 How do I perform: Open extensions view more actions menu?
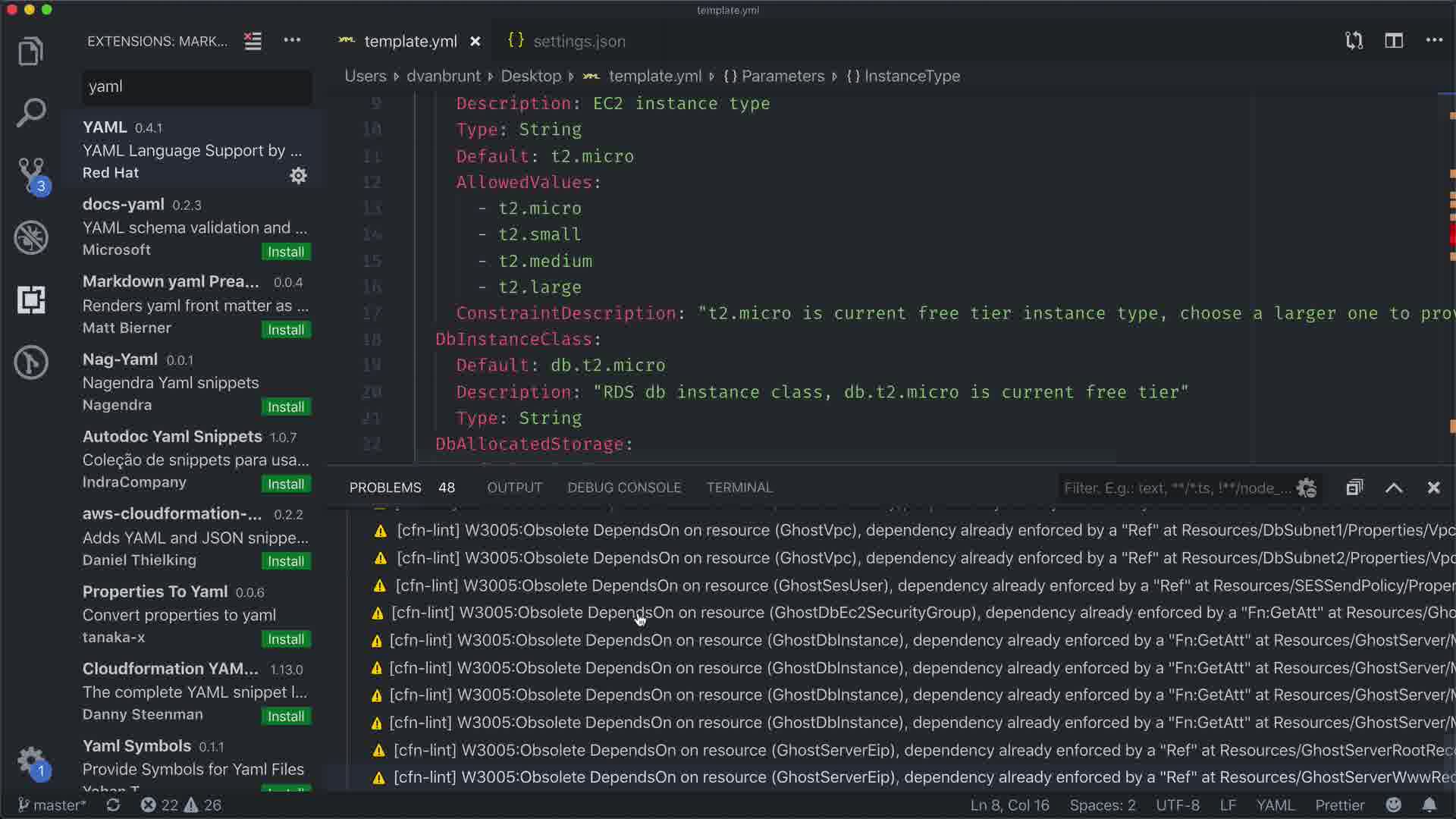292,41
